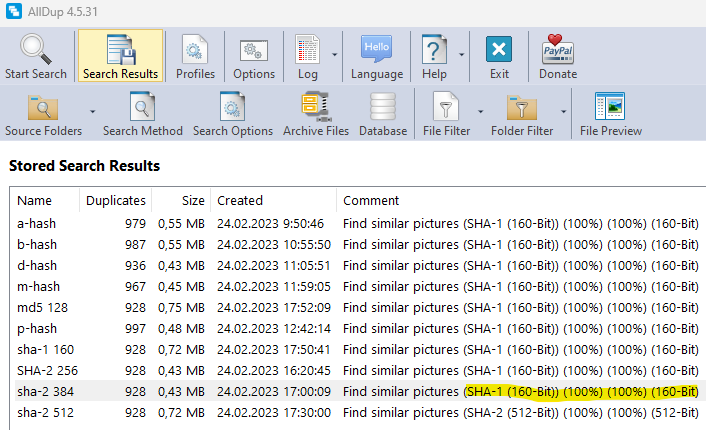Open Archive Files settings
The height and width of the screenshot is (430, 706).
click(317, 107)
